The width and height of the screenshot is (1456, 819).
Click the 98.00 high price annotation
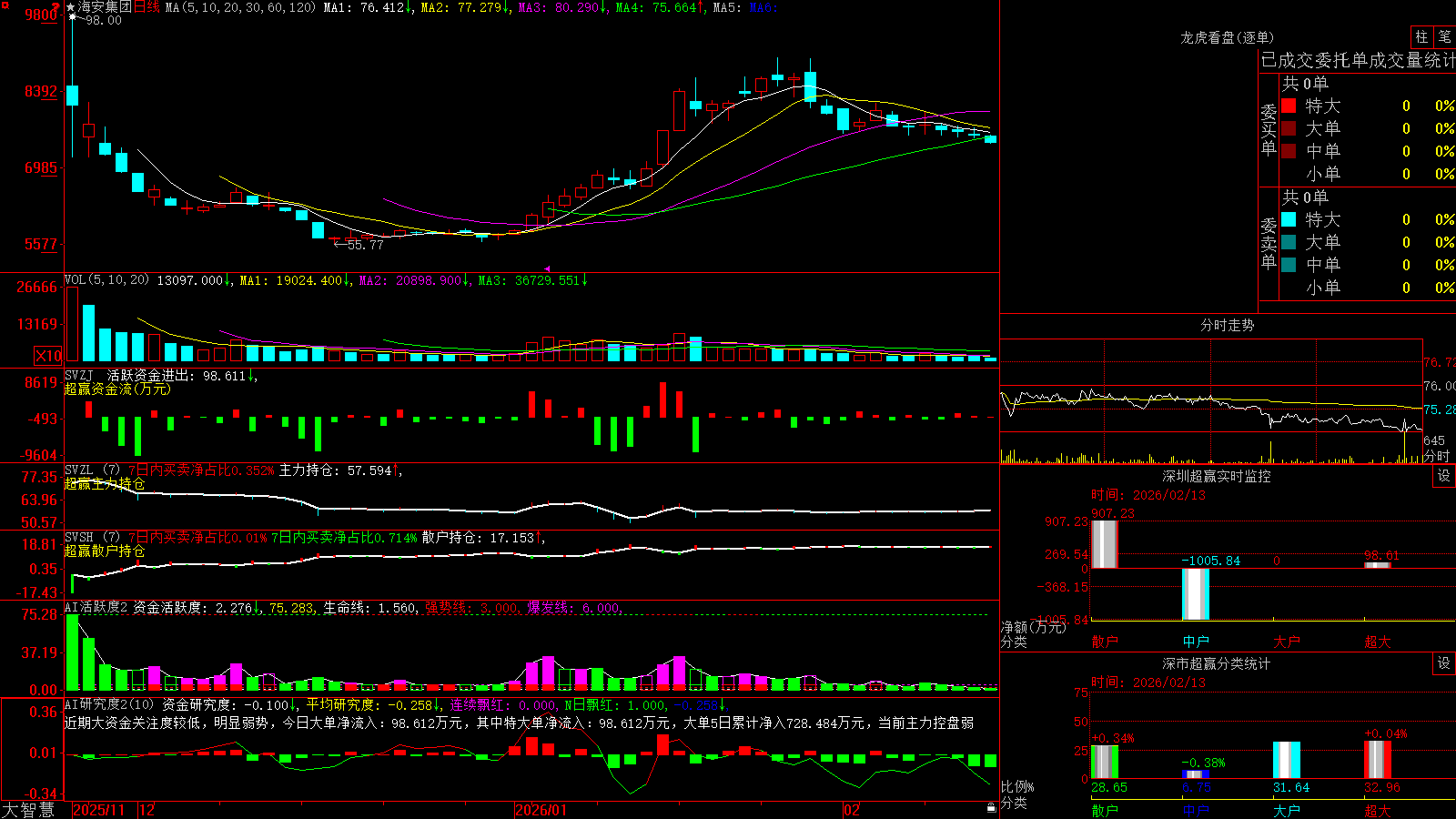(103, 20)
